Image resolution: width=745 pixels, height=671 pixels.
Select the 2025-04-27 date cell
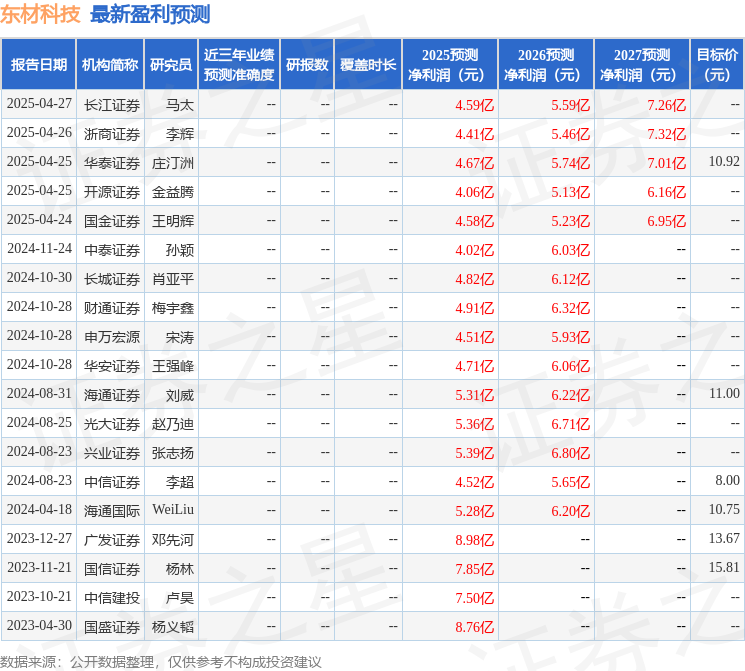pos(39,104)
